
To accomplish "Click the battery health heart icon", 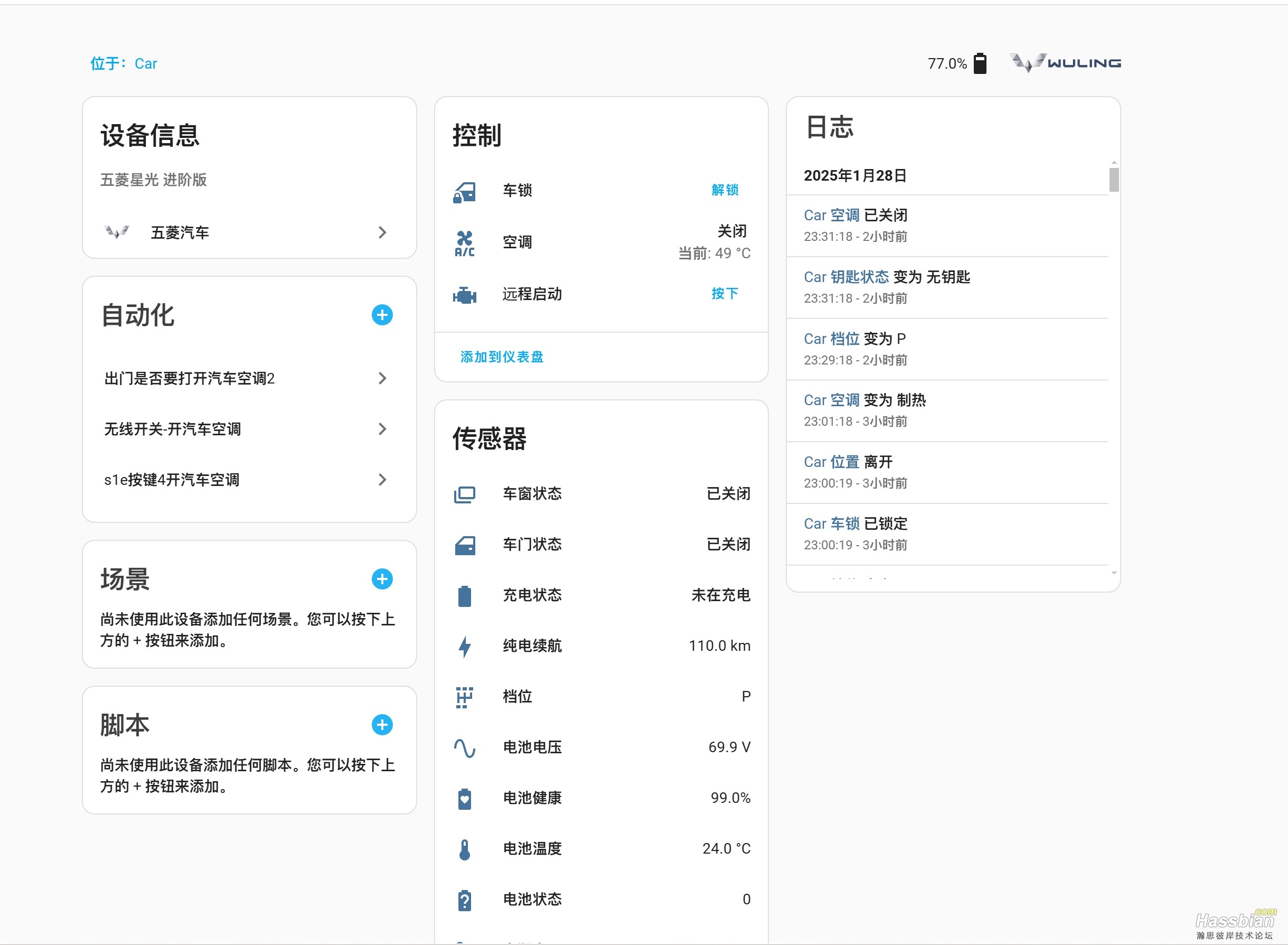I will [x=464, y=799].
